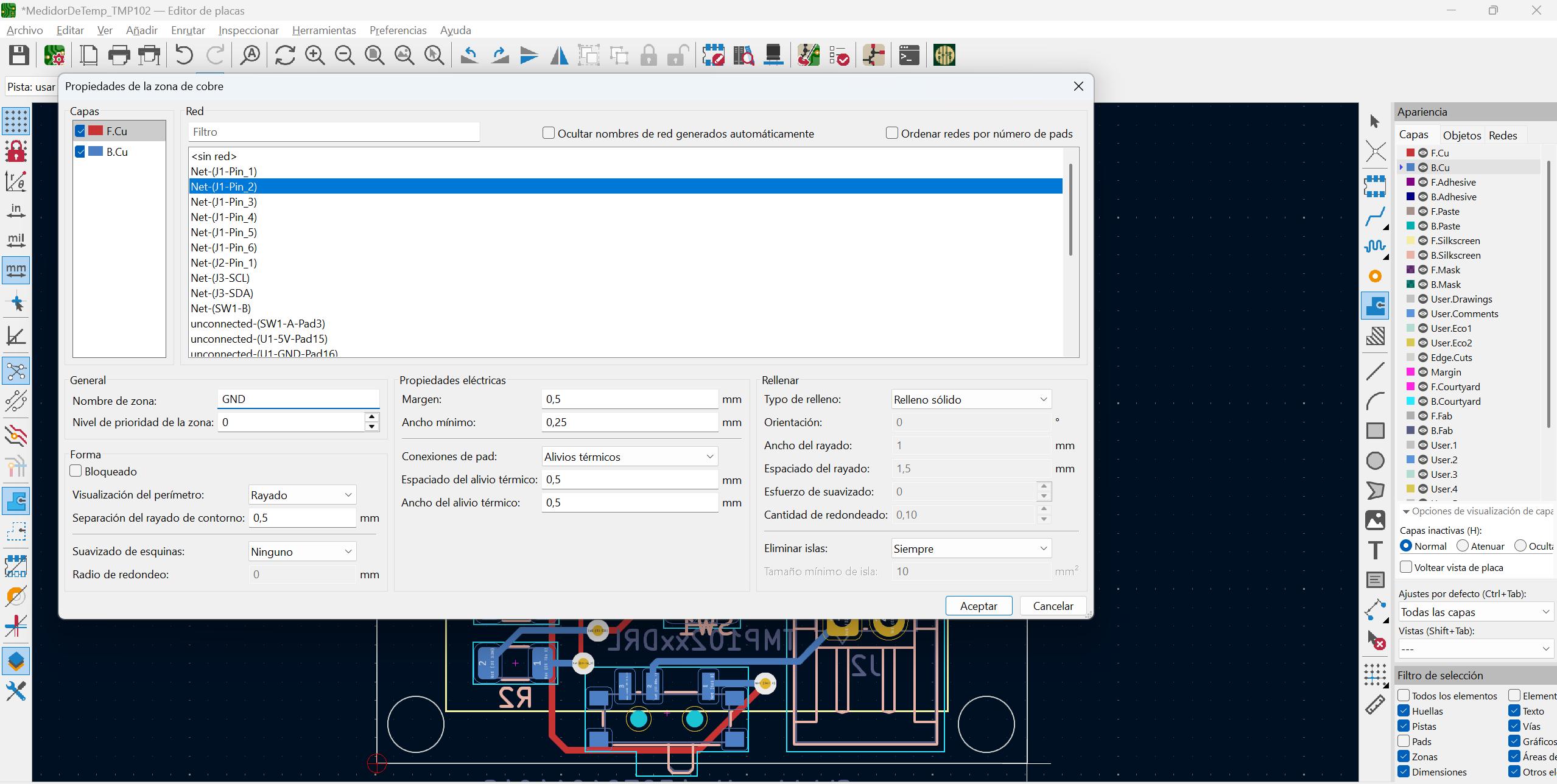Click the Undo arrow icon
Image resolution: width=1557 pixels, height=784 pixels.
click(x=184, y=55)
